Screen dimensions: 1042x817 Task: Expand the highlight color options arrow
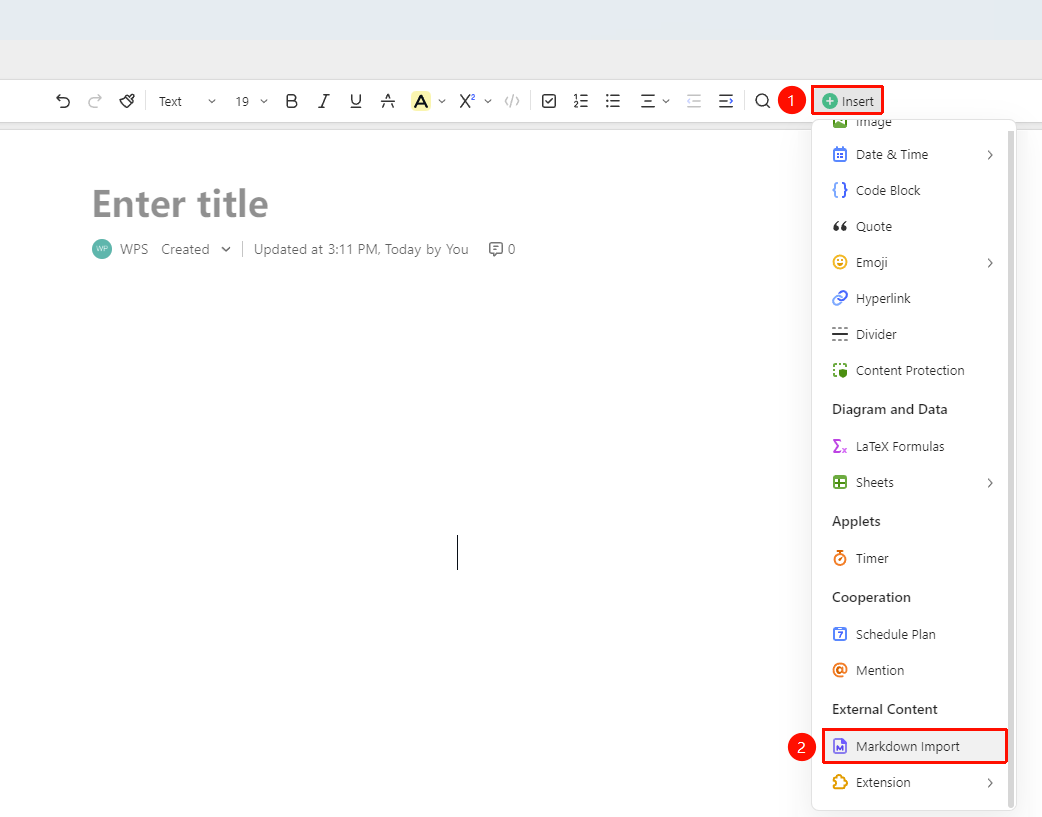tap(442, 101)
